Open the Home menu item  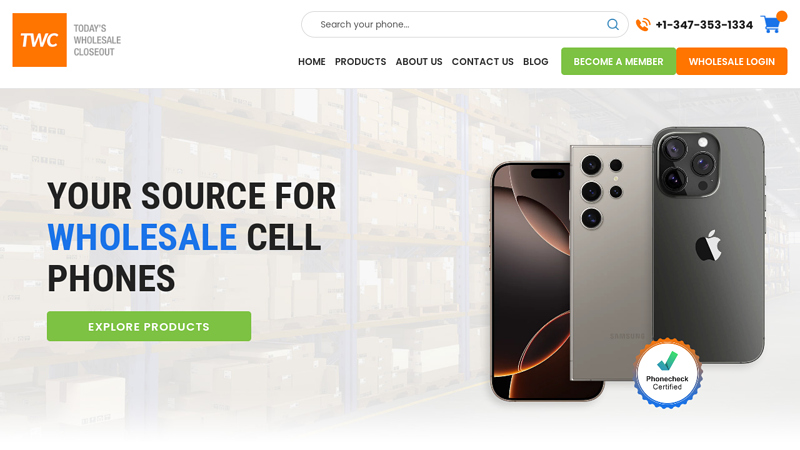click(x=312, y=62)
